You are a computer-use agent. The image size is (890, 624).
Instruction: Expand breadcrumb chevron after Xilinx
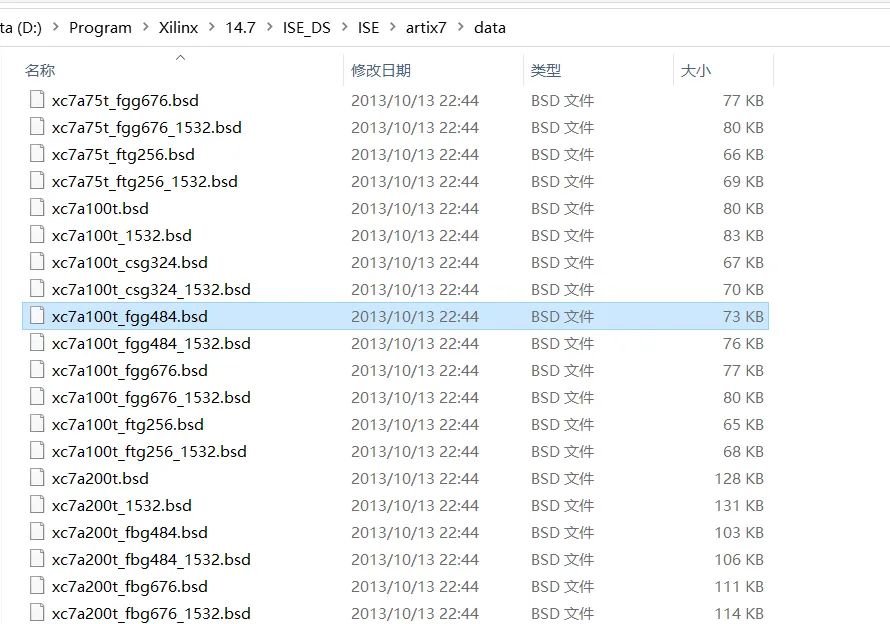pos(212,27)
